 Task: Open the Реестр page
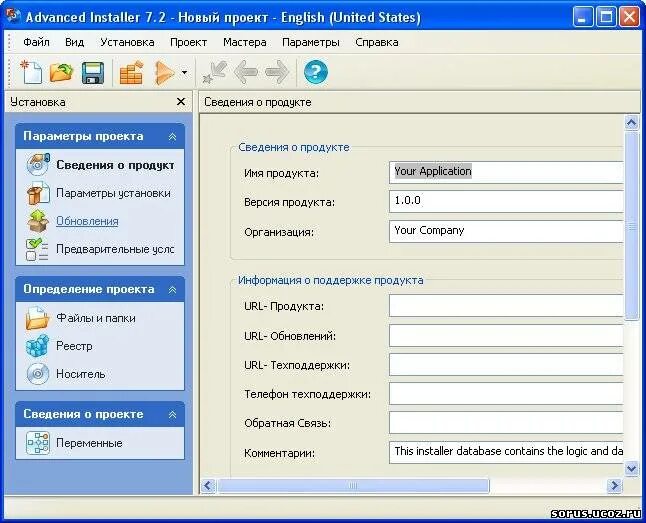coord(74,346)
